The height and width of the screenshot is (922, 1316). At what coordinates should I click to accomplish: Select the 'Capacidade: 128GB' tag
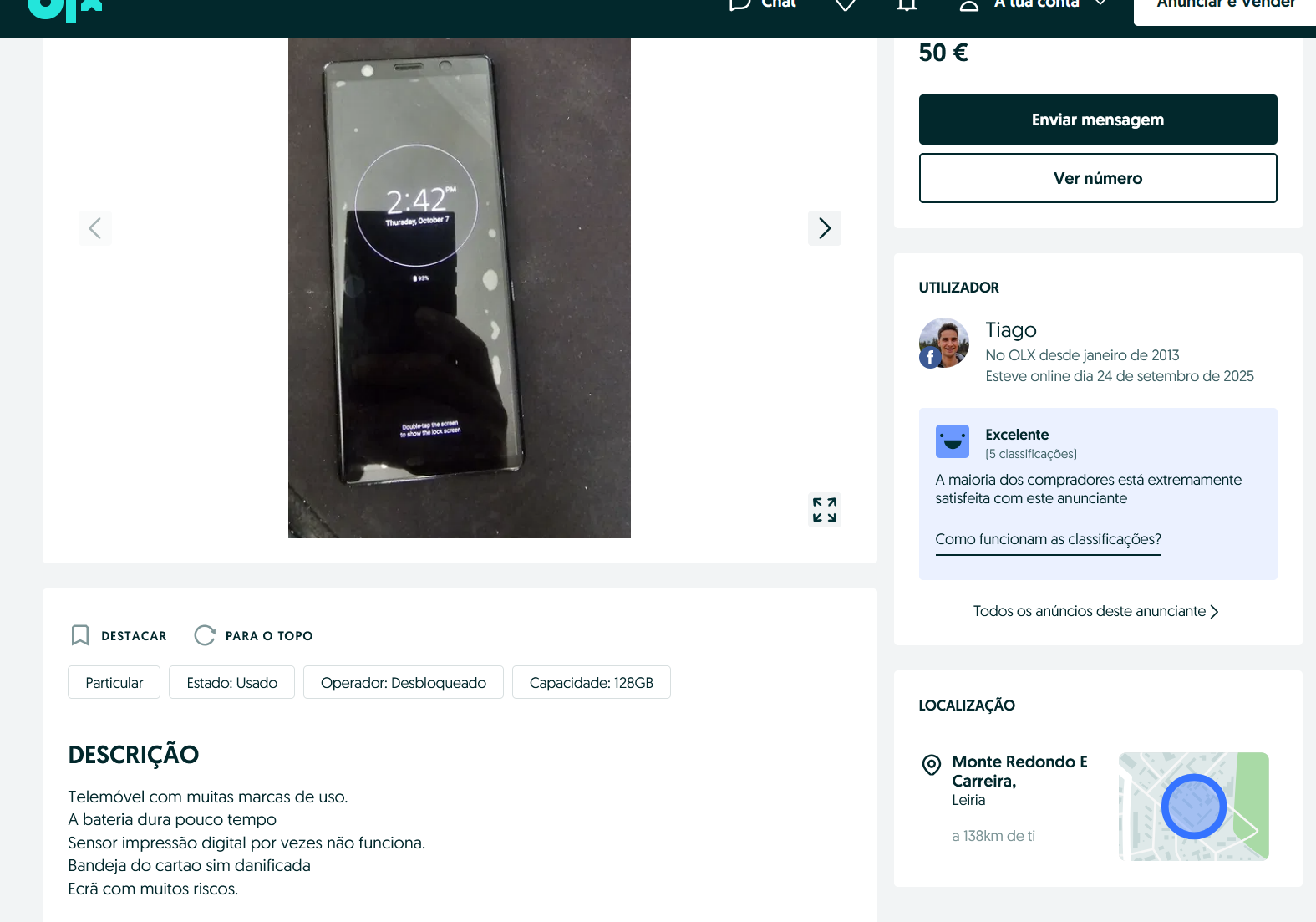[x=591, y=683]
